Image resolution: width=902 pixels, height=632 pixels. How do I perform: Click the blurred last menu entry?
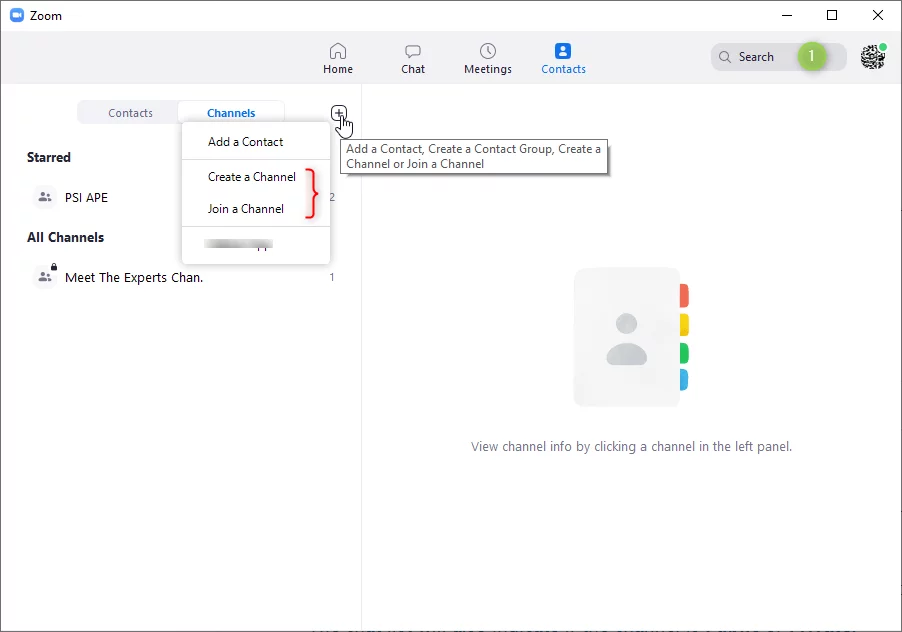click(238, 243)
